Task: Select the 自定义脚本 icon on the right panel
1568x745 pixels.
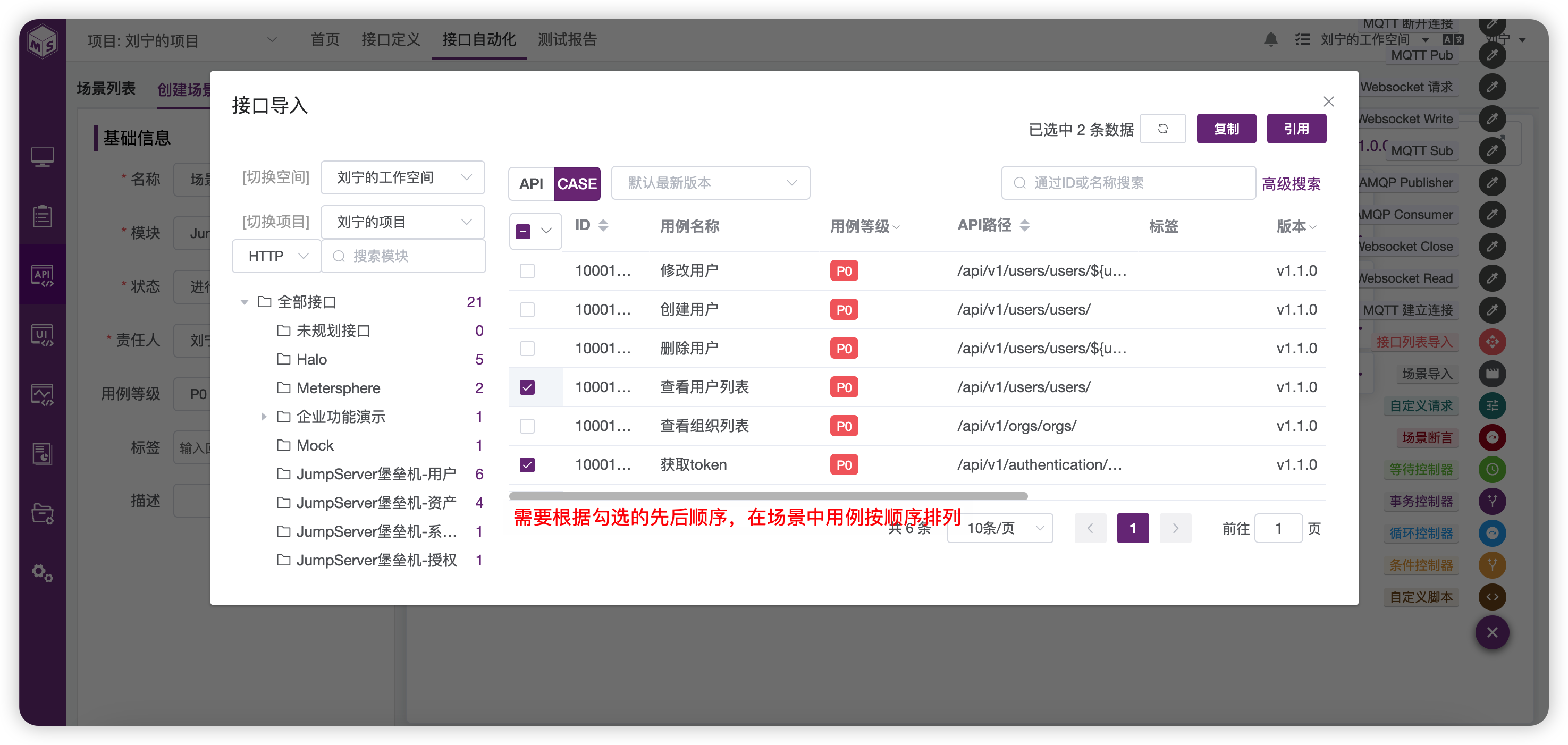Action: (1492, 597)
